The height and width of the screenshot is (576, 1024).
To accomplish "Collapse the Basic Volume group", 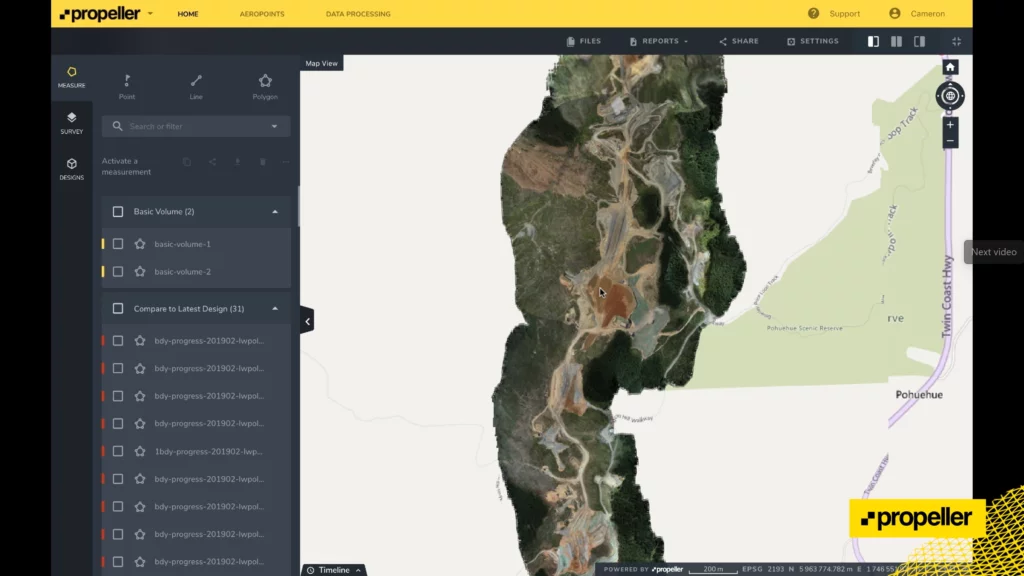I will pos(275,212).
